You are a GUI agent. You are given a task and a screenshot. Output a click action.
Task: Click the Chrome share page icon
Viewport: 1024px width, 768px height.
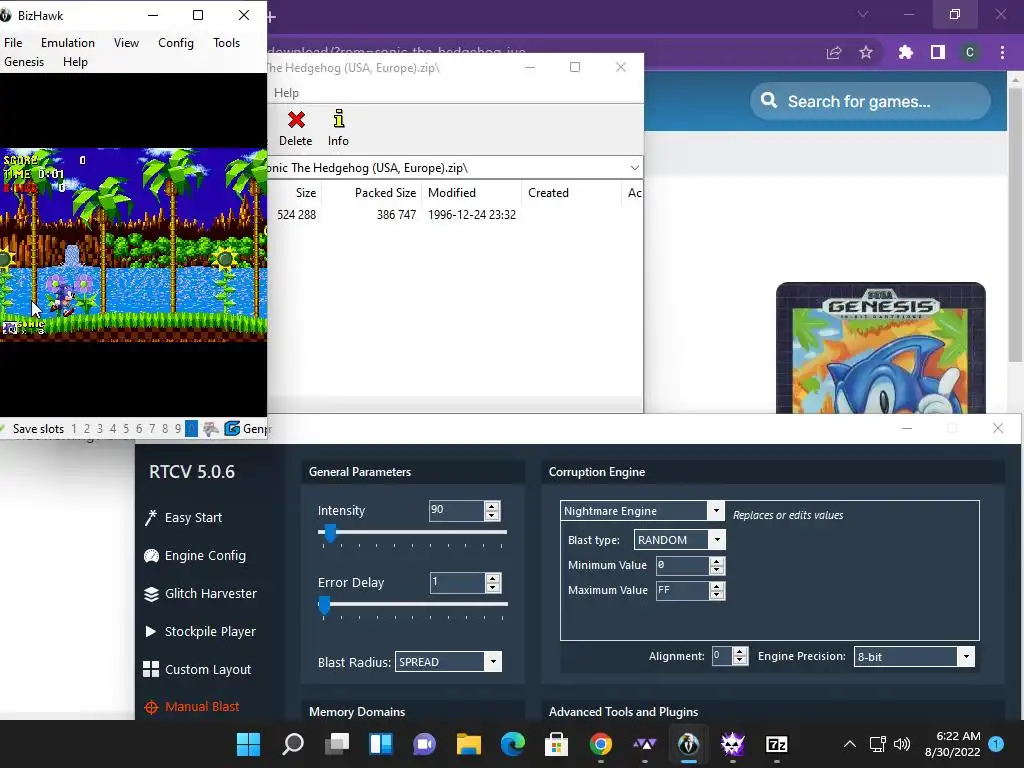(x=834, y=53)
